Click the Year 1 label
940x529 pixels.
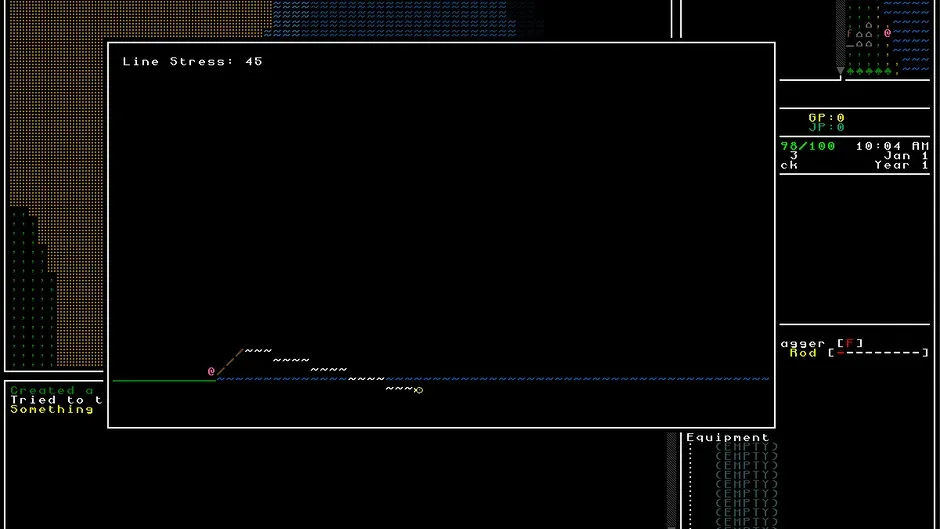[902, 165]
